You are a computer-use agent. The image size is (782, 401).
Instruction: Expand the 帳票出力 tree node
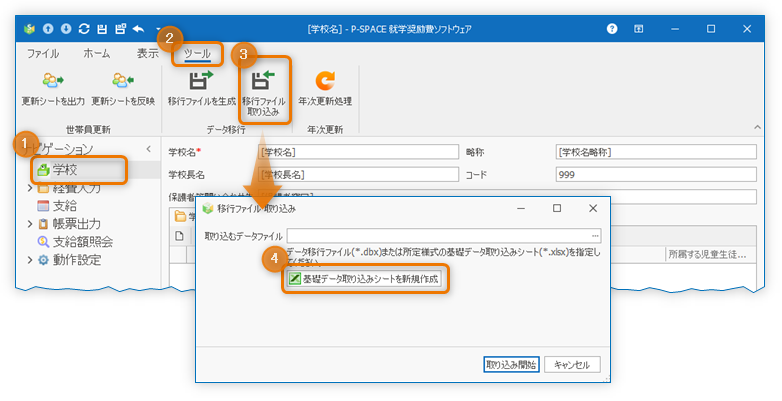29,224
